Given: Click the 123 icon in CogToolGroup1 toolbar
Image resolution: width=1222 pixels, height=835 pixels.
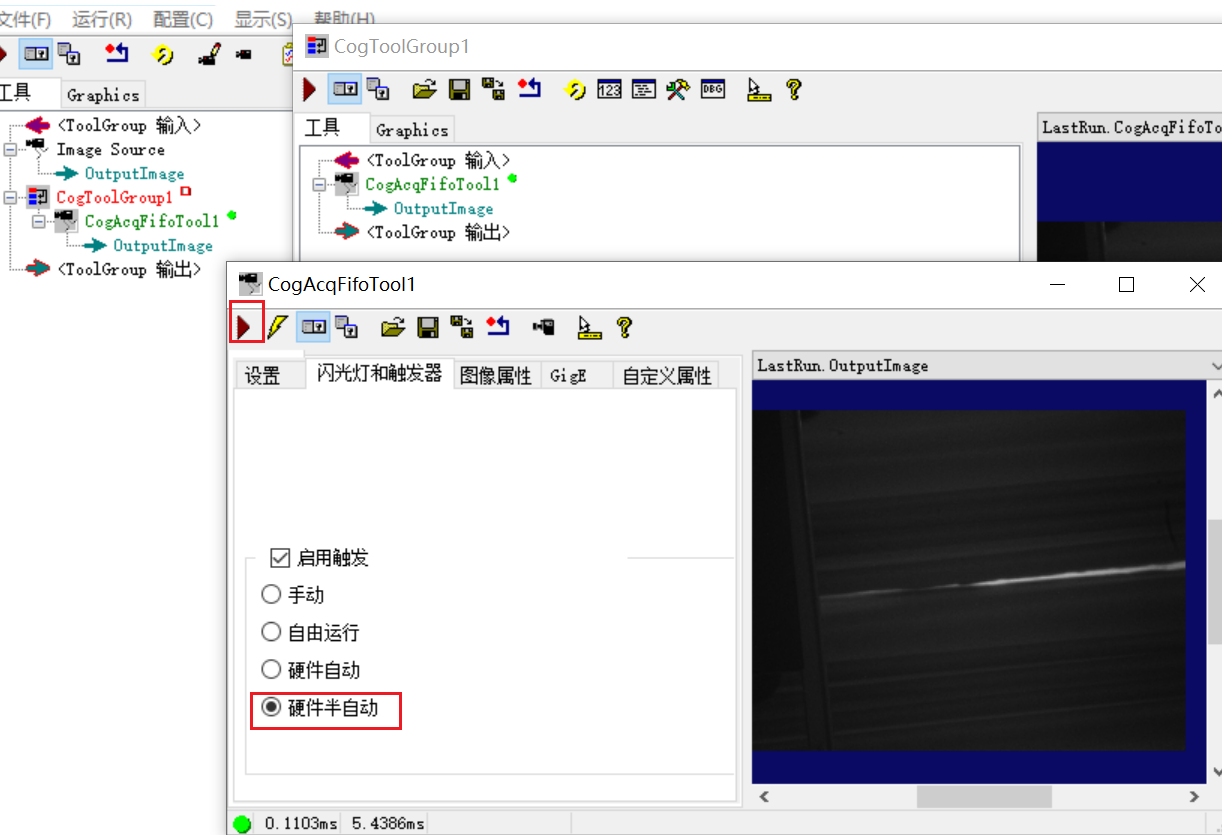Looking at the screenshot, I should pyautogui.click(x=609, y=89).
